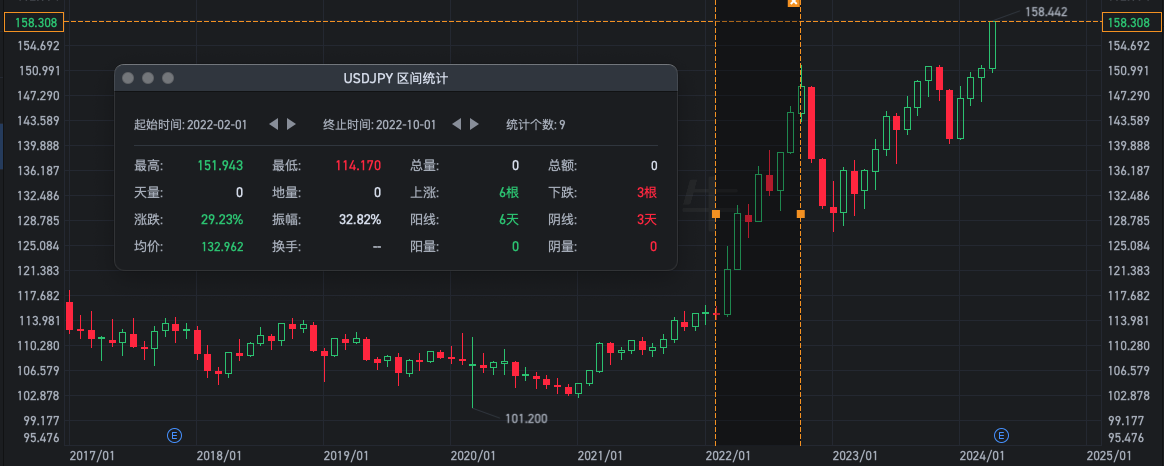Minimize the 区间统计 statistics window
Screen dimensions: 1164x466
[148, 78]
